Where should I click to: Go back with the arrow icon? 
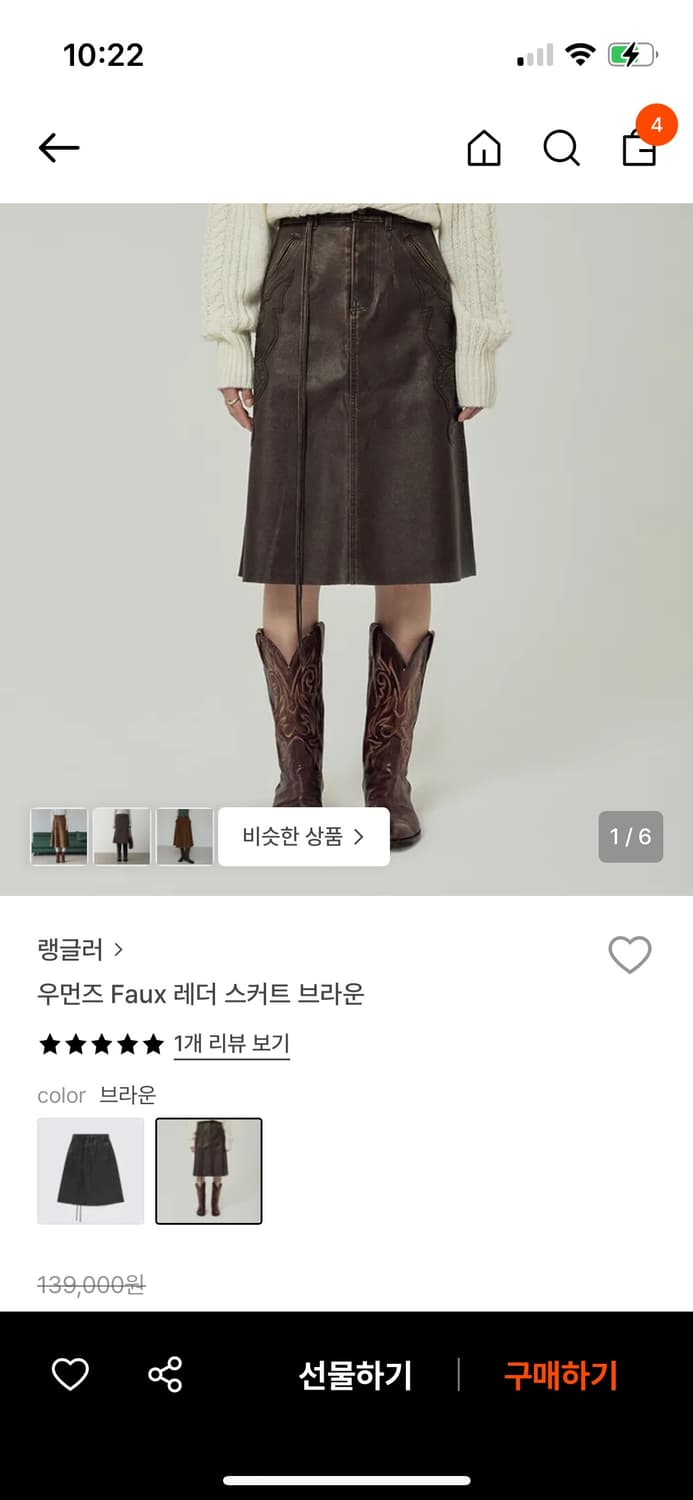point(58,147)
